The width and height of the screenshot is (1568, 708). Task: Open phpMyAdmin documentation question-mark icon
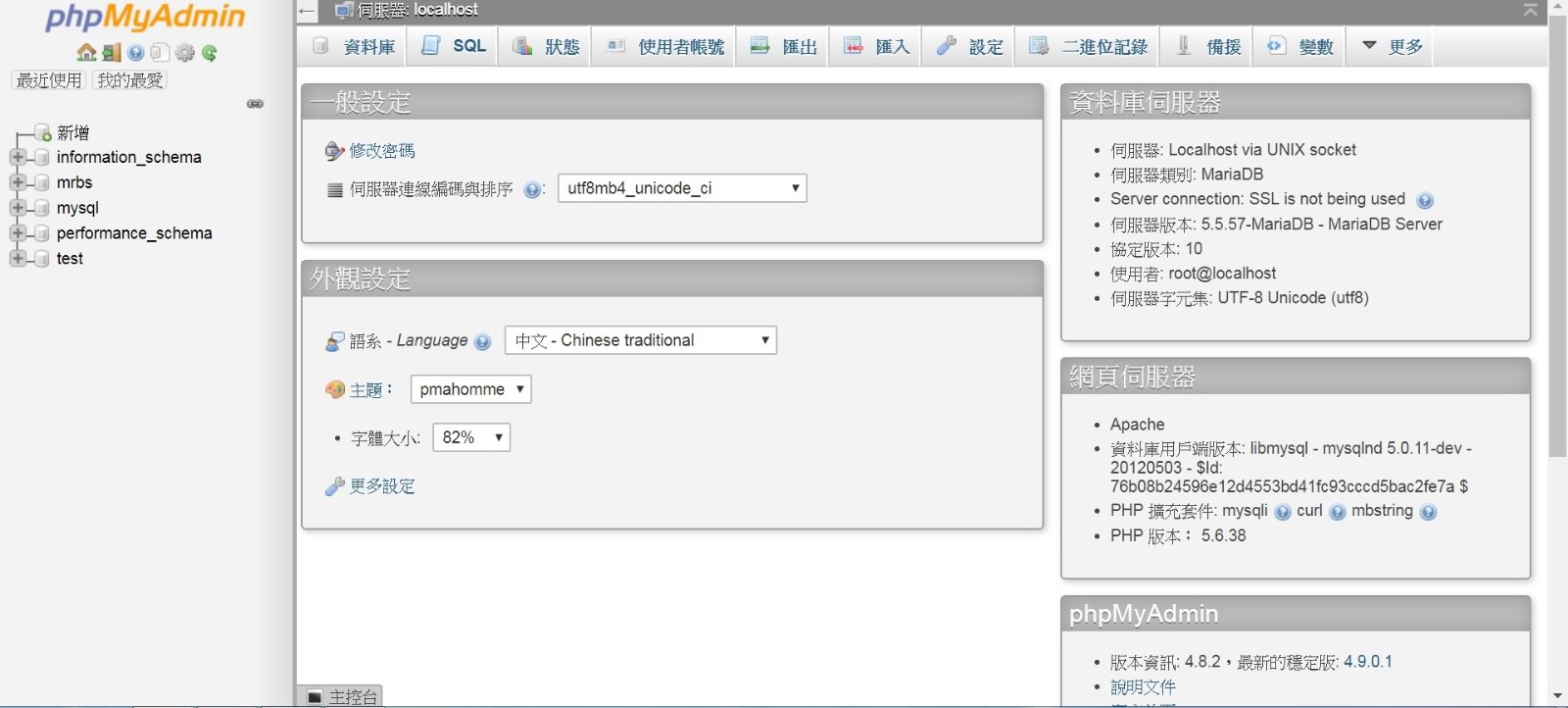pyautogui.click(x=136, y=53)
